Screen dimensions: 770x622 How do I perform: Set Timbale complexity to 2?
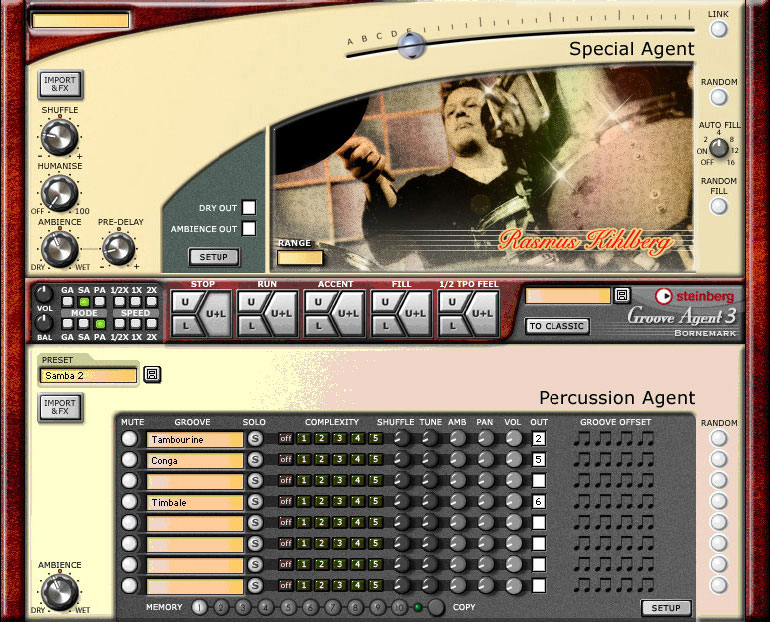322,501
